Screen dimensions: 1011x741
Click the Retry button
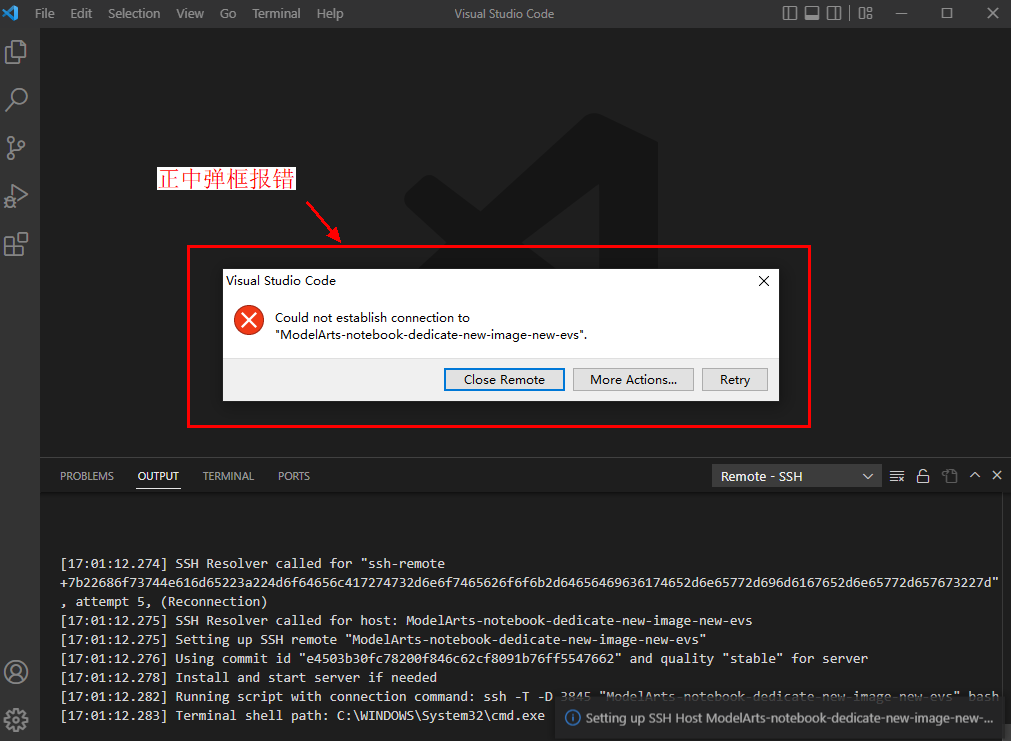[x=735, y=380]
